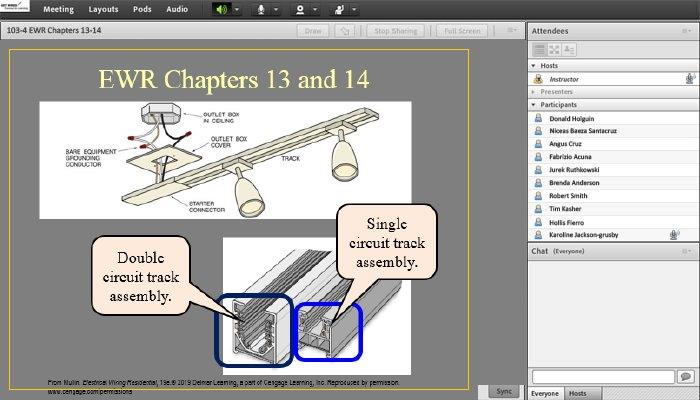
Task: Open the Meeting menu
Action: pyautogui.click(x=58, y=9)
